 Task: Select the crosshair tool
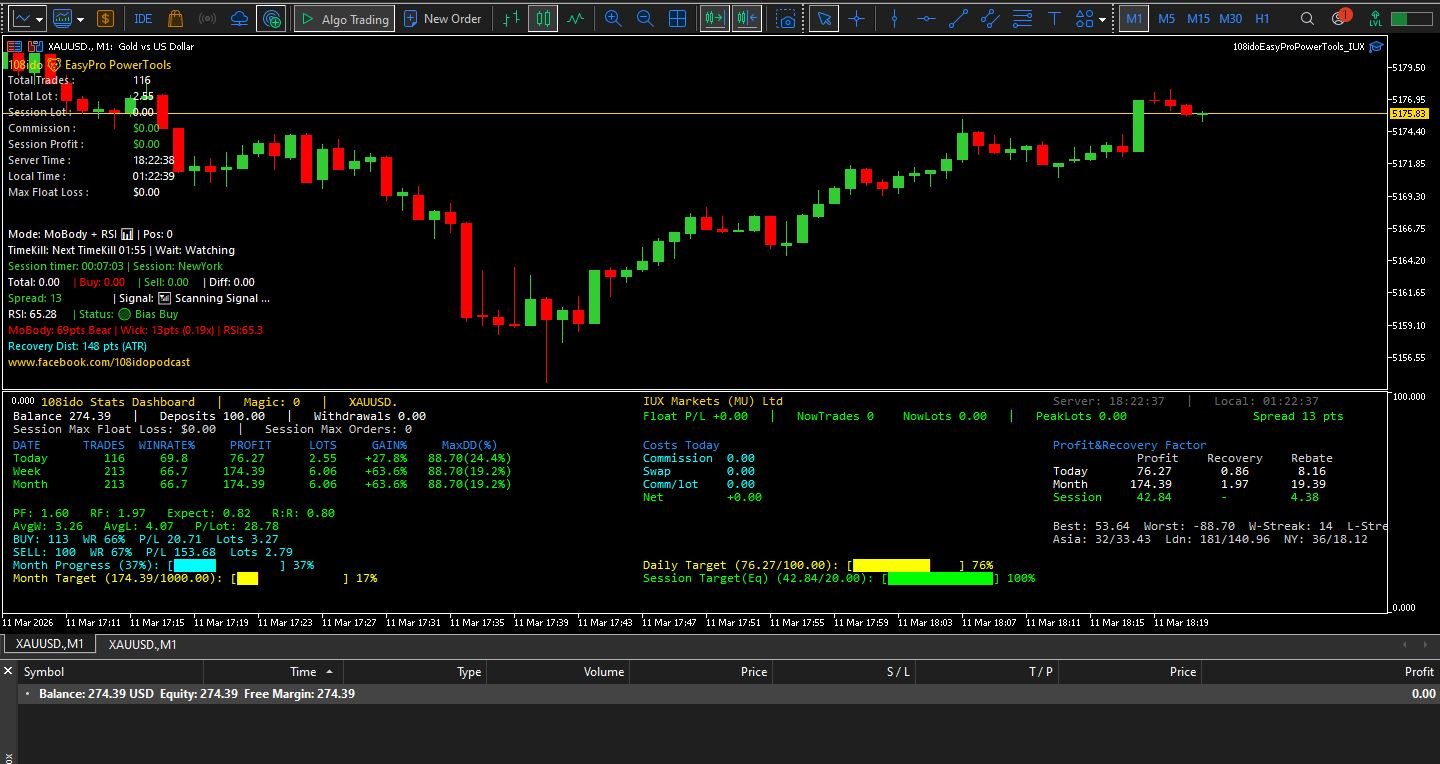tap(856, 18)
